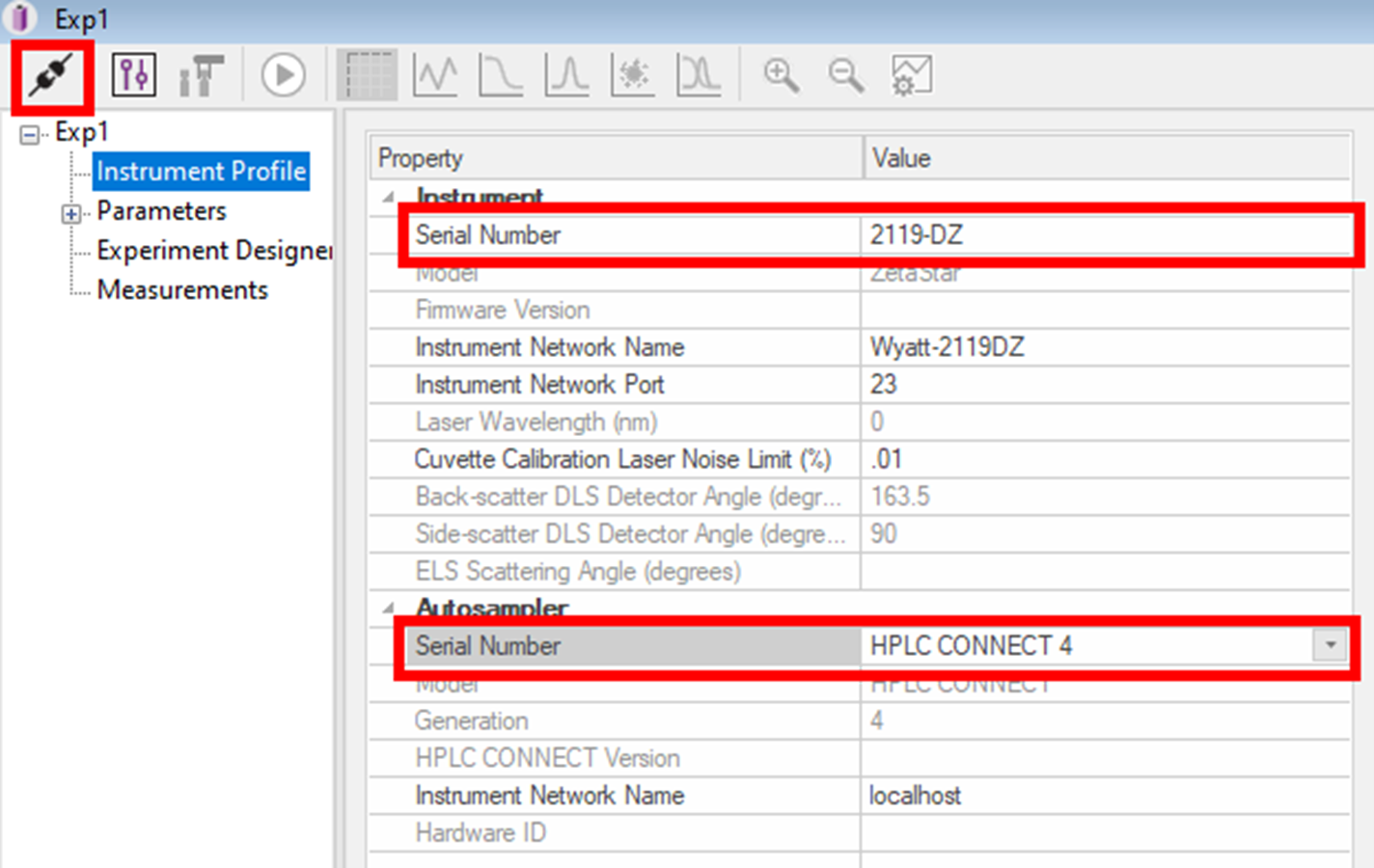Select Measurements in the tree
This screenshot has height=868, width=1374.
click(182, 290)
